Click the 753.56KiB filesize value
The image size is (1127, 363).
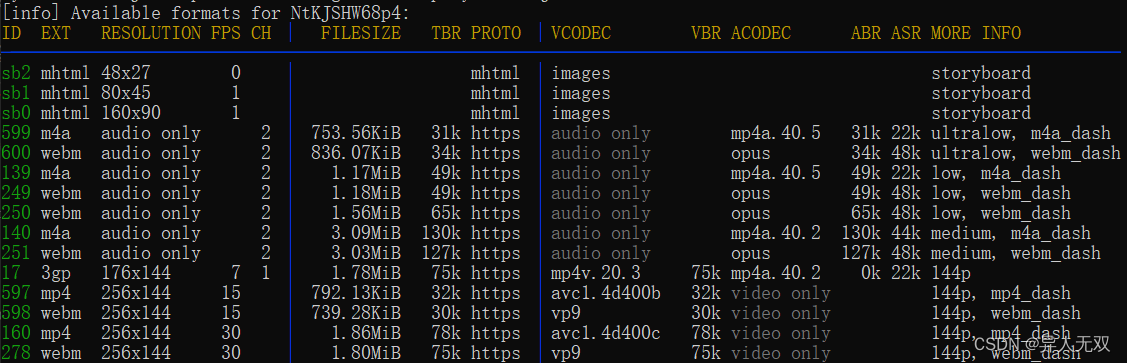coord(356,133)
